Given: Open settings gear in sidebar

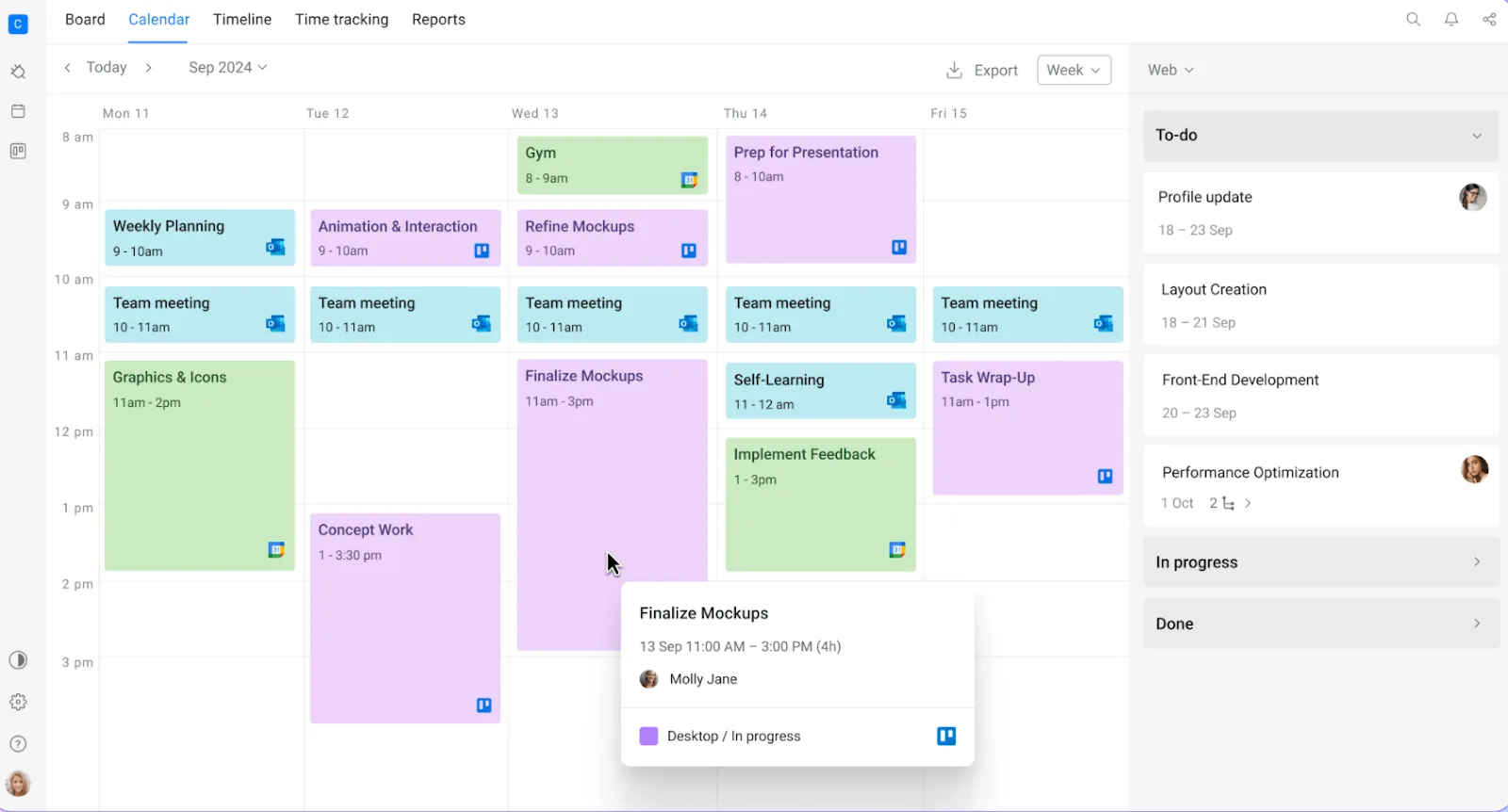Looking at the screenshot, I should [18, 702].
